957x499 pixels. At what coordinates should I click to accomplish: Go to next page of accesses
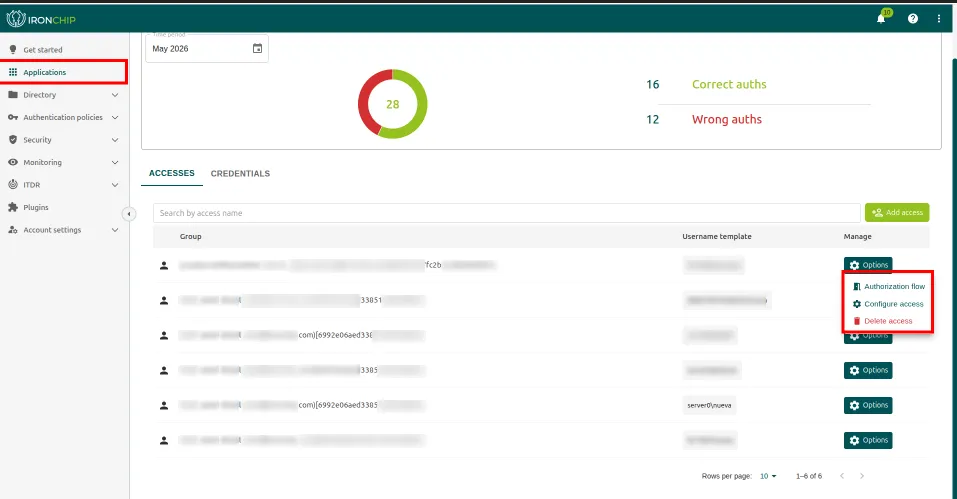click(862, 476)
